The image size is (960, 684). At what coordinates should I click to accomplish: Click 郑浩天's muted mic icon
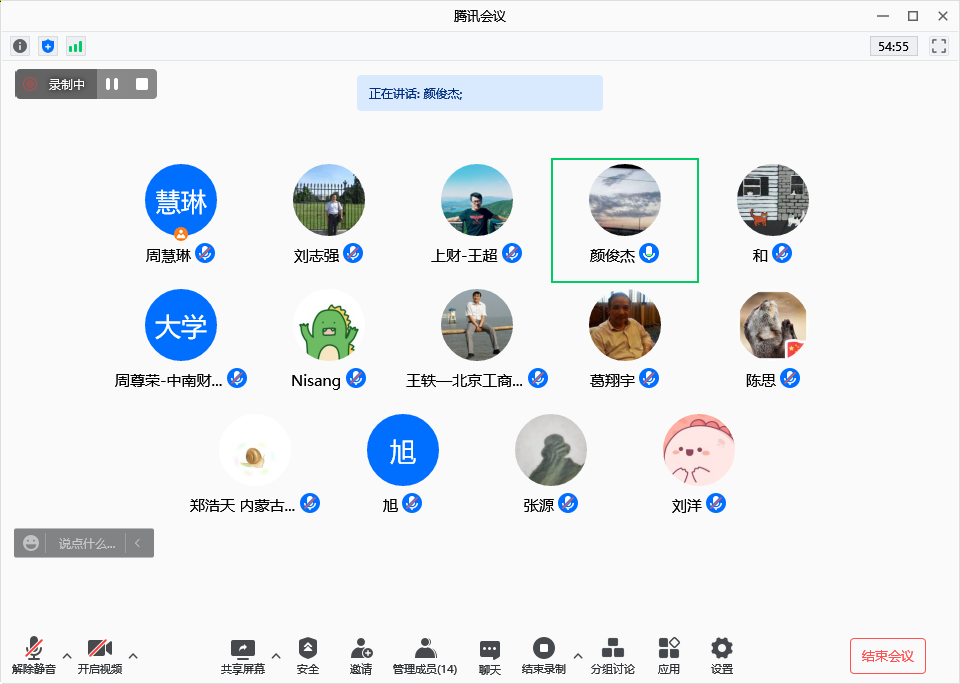tap(310, 503)
